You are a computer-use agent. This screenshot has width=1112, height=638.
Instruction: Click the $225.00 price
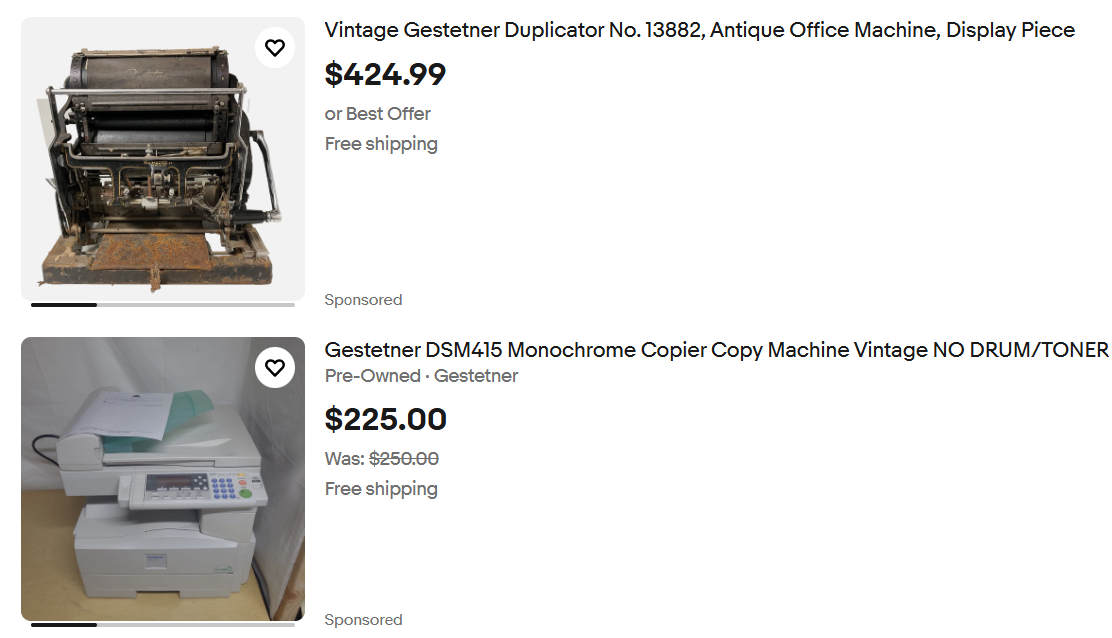(385, 419)
